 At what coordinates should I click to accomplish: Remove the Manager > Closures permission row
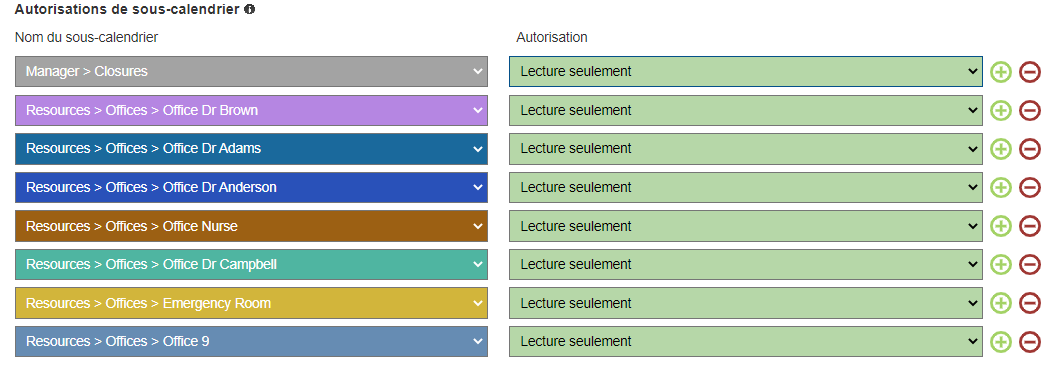pos(1029,71)
